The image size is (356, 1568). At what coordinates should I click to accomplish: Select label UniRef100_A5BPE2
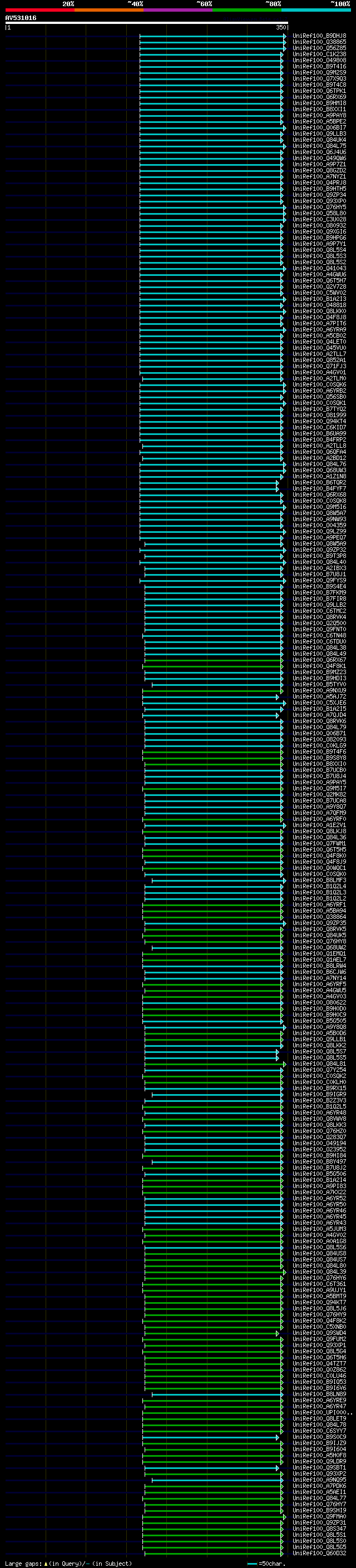pyautogui.click(x=319, y=121)
